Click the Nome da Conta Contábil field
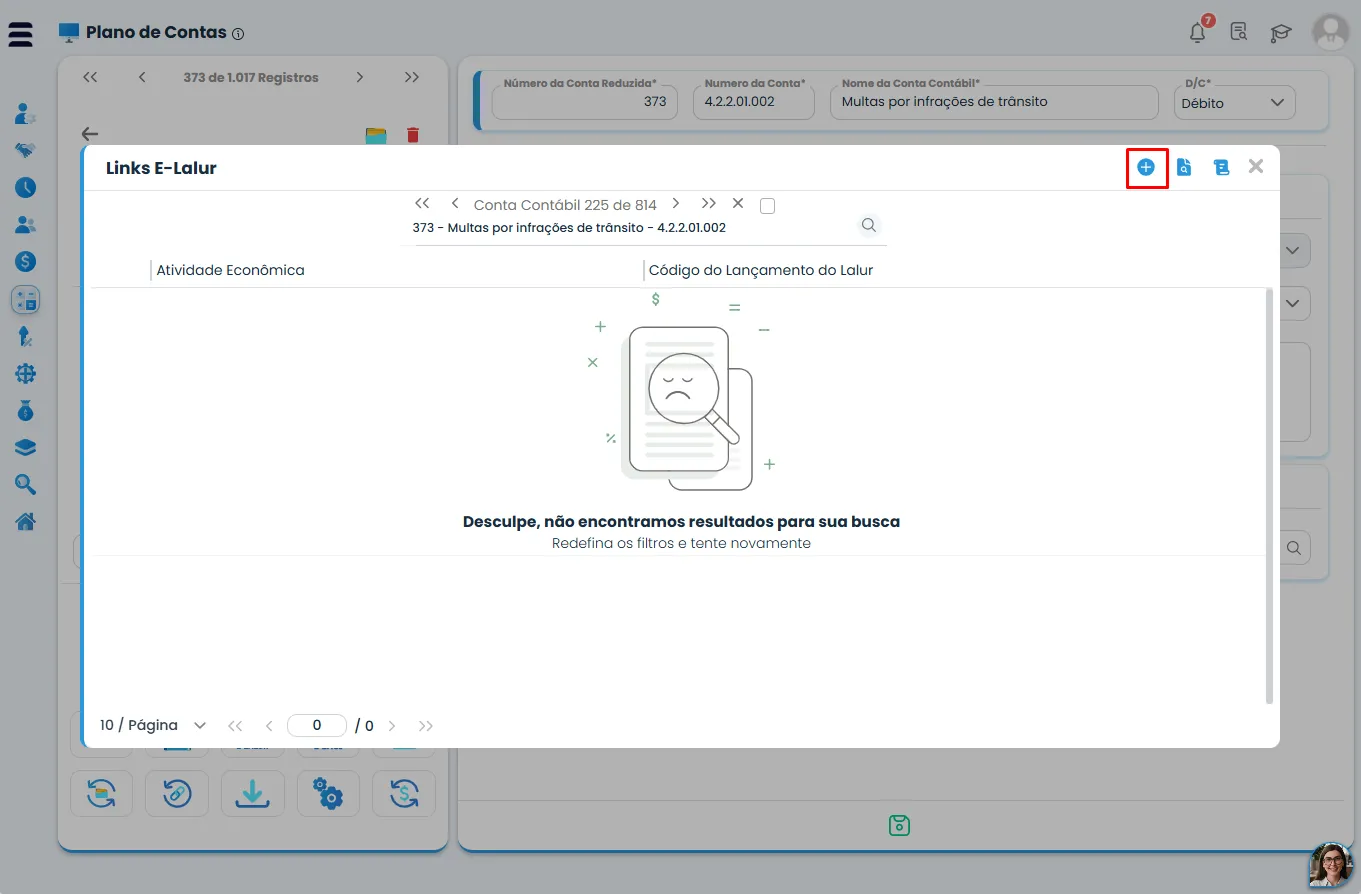The image size is (1361, 894). pos(996,102)
